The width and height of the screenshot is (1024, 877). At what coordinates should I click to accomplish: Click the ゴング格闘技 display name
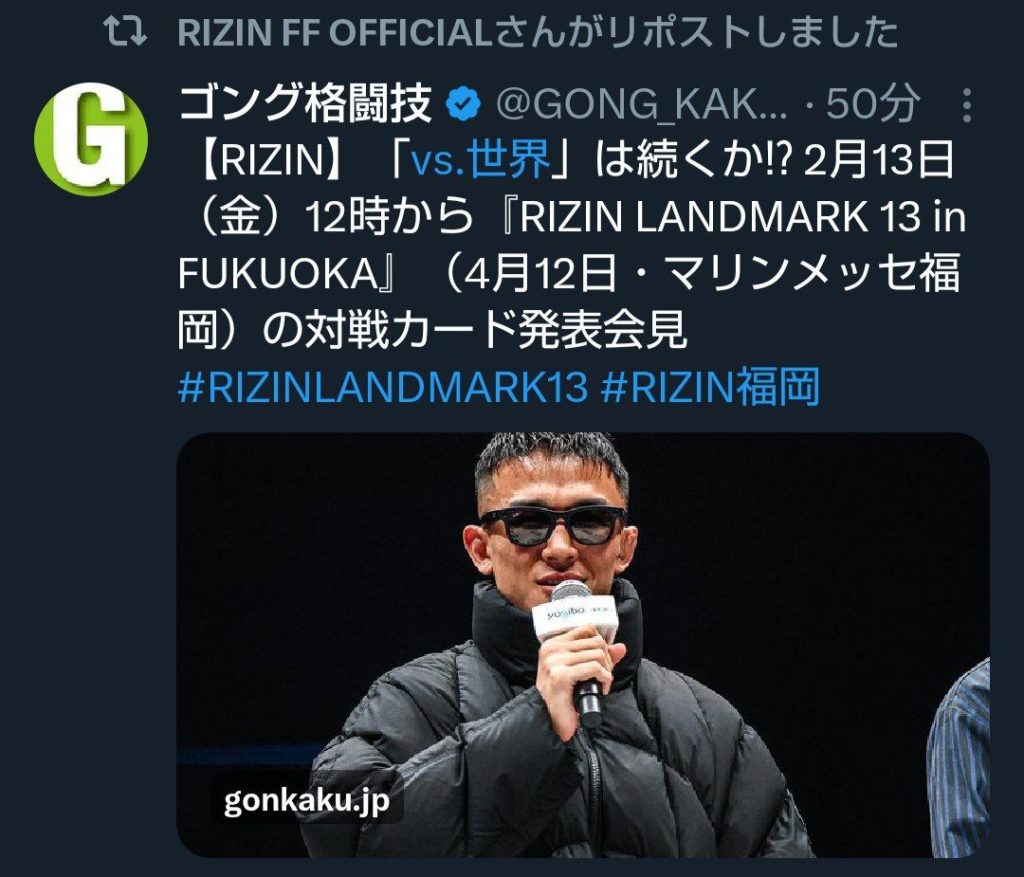pos(305,103)
